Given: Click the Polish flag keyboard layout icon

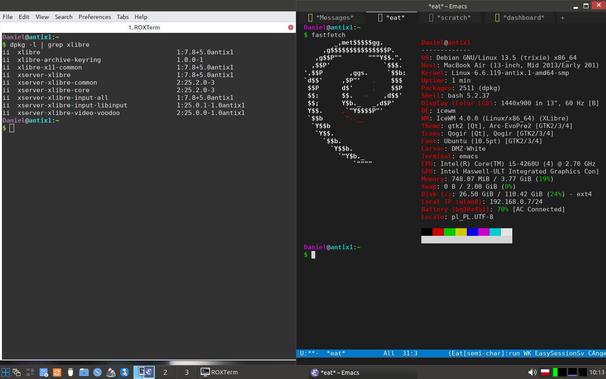Looking at the screenshot, I should [x=545, y=372].
